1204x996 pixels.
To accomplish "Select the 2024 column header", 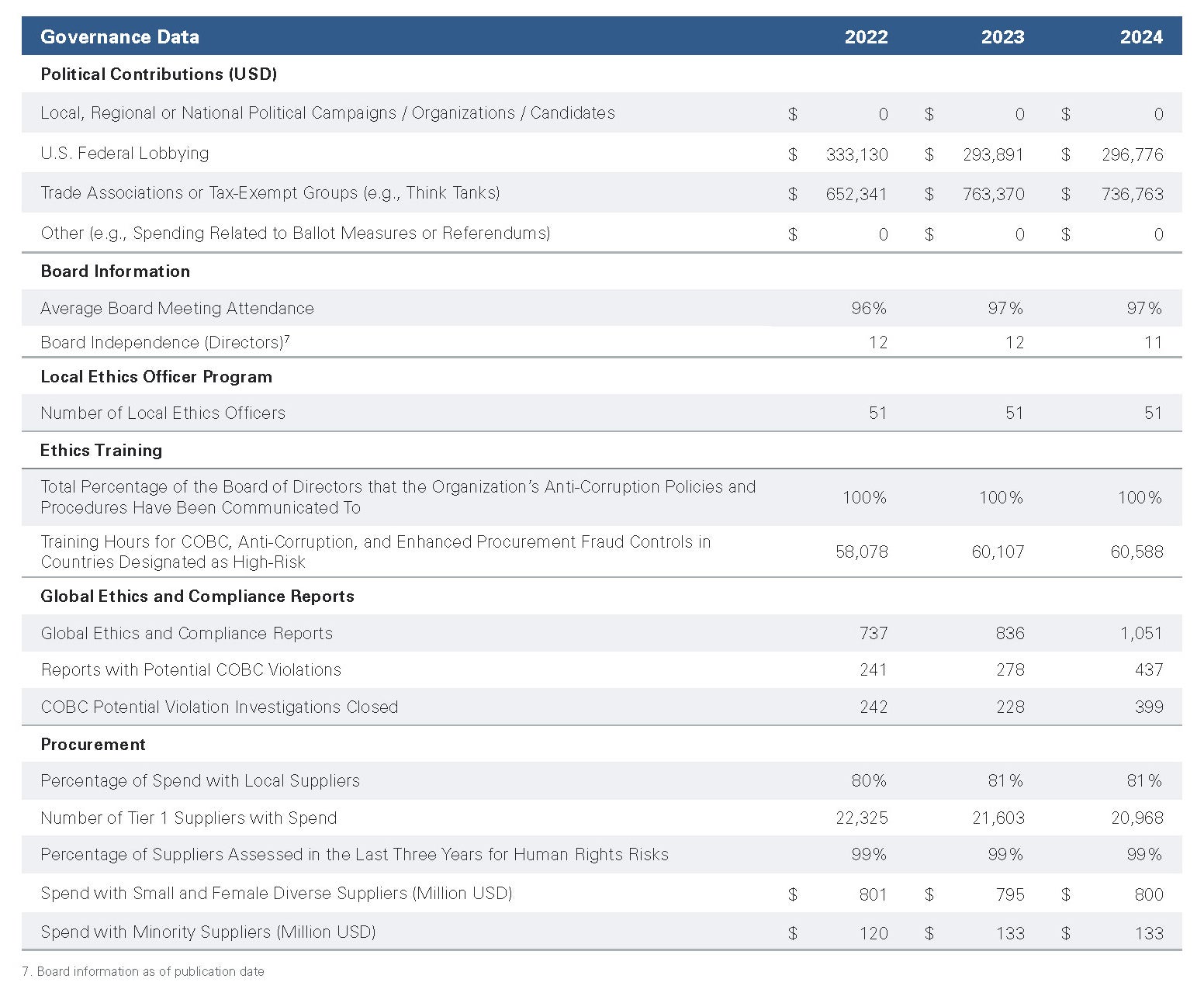I will tap(1140, 37).
